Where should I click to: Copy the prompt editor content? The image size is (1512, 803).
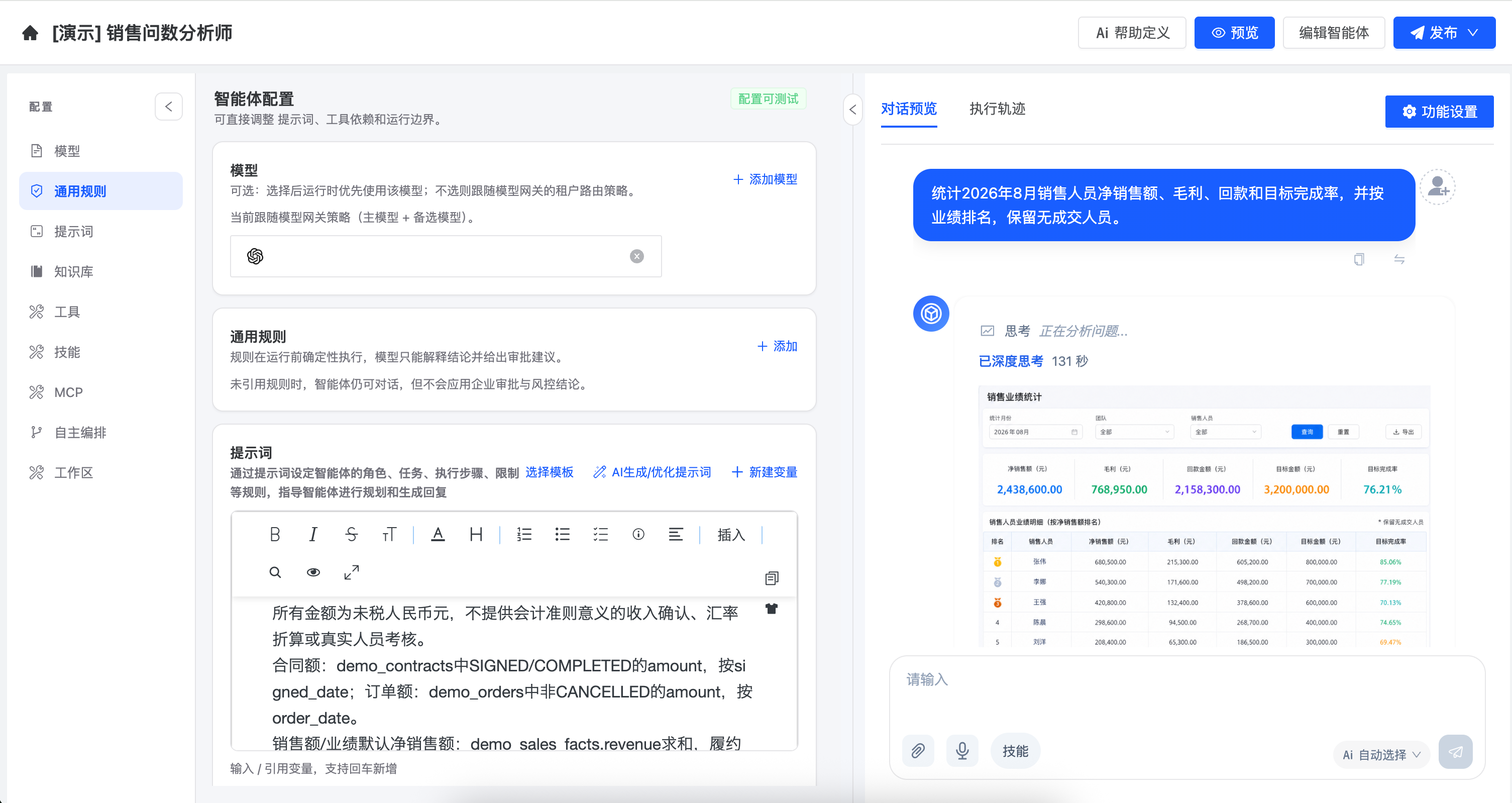point(772,578)
